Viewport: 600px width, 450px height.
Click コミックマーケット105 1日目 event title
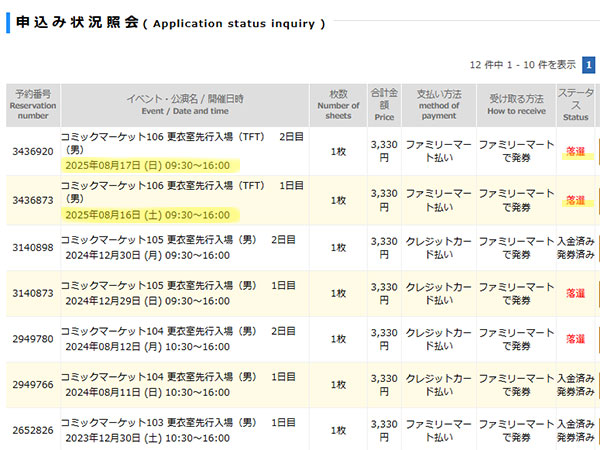[x=178, y=285]
